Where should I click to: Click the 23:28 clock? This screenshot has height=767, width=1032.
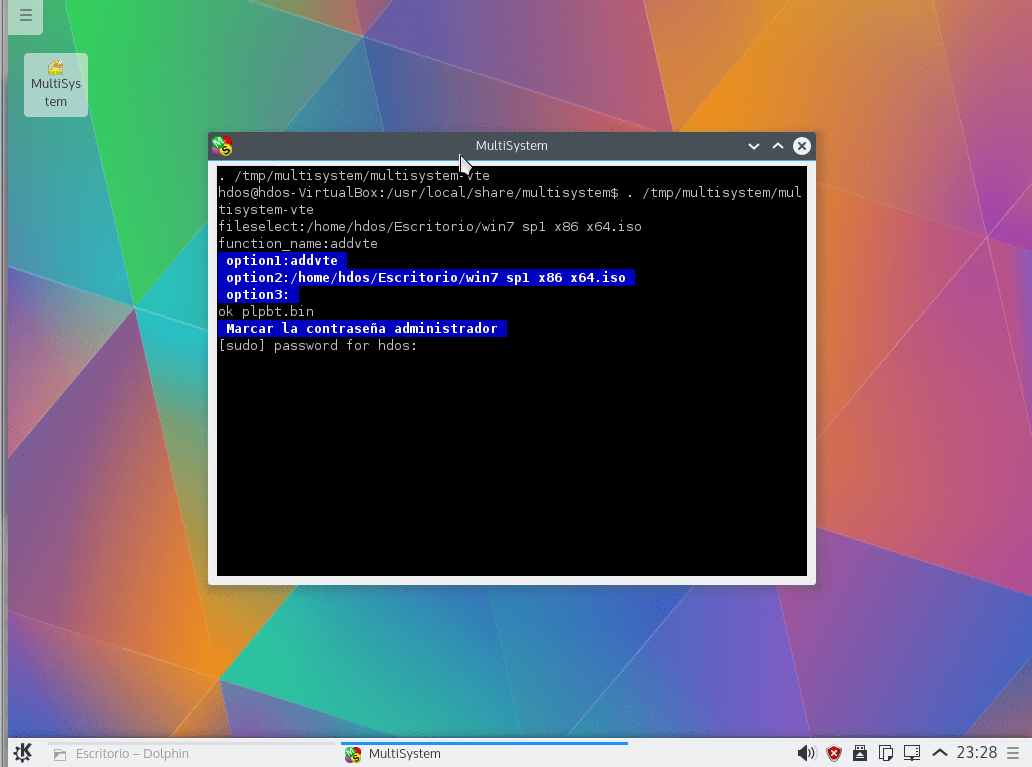click(x=977, y=753)
